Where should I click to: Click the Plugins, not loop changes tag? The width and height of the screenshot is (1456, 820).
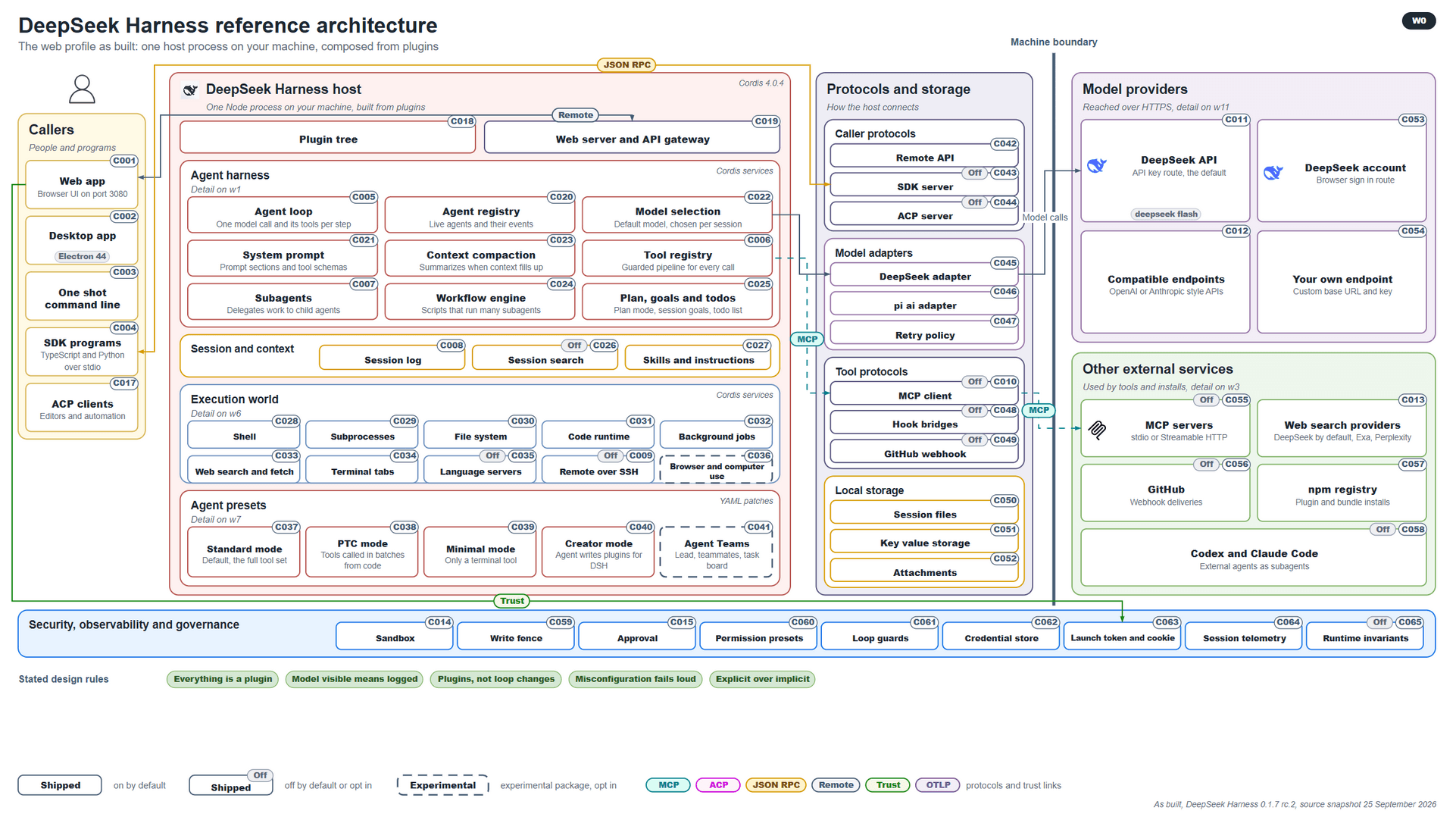[x=496, y=680]
